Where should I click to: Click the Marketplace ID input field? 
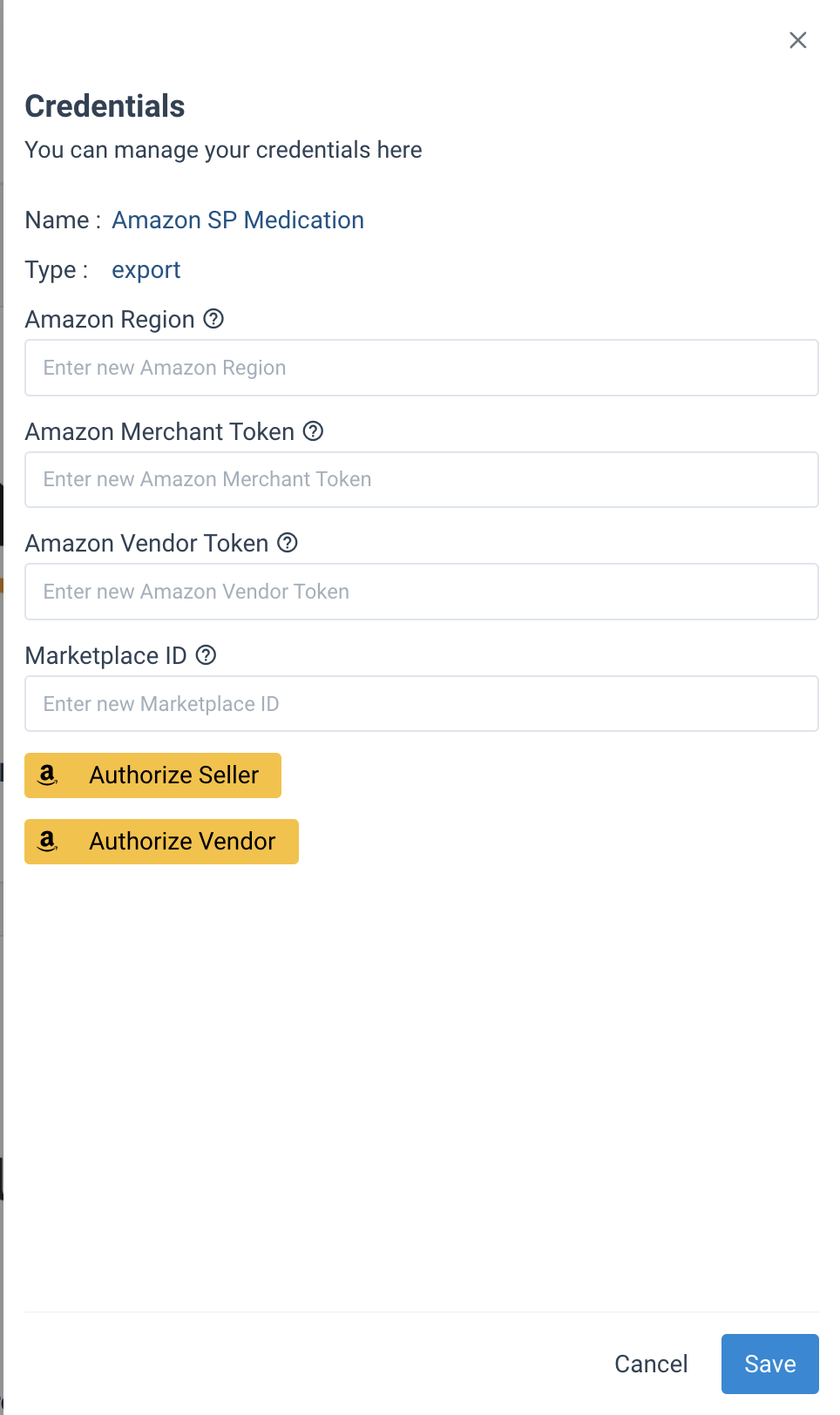[421, 704]
